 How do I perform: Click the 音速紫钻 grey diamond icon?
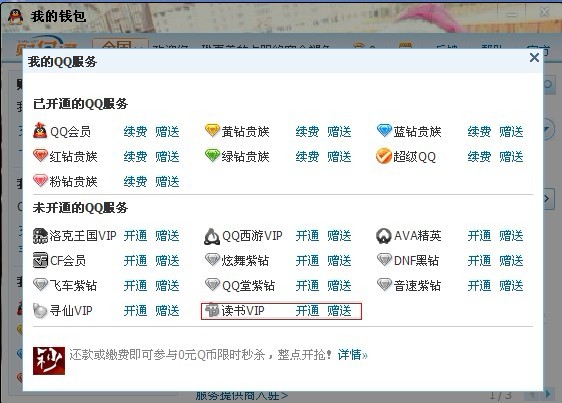point(384,285)
